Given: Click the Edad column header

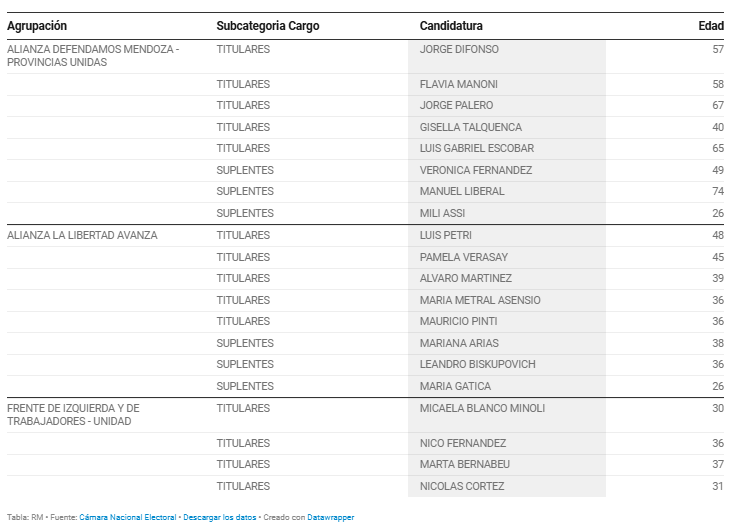Looking at the screenshot, I should [x=711, y=26].
